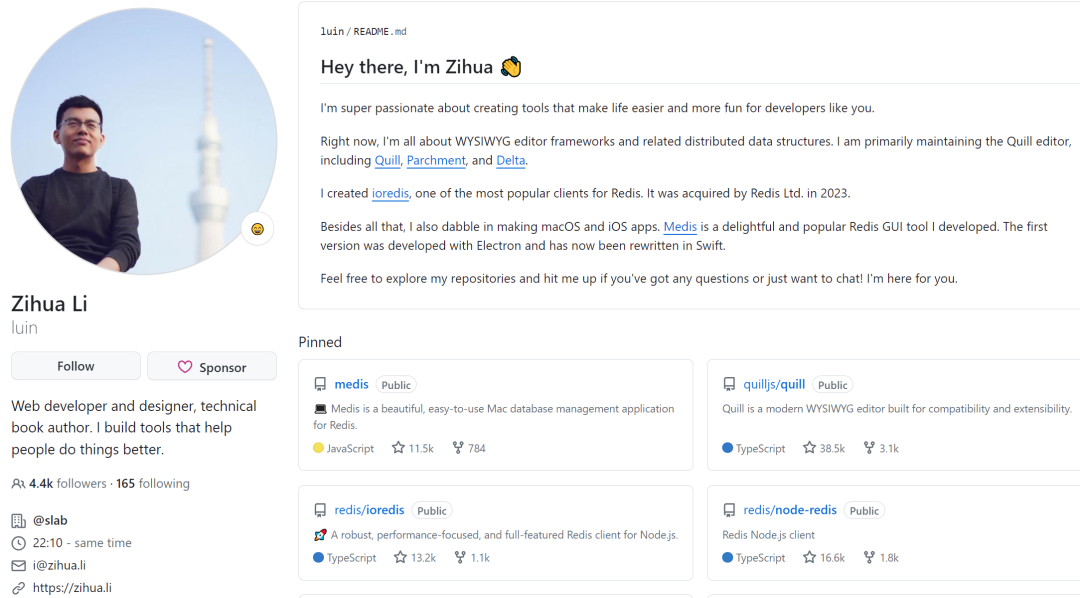Click the followers people icon
Viewport: 1080px width, 598px height.
point(18,484)
